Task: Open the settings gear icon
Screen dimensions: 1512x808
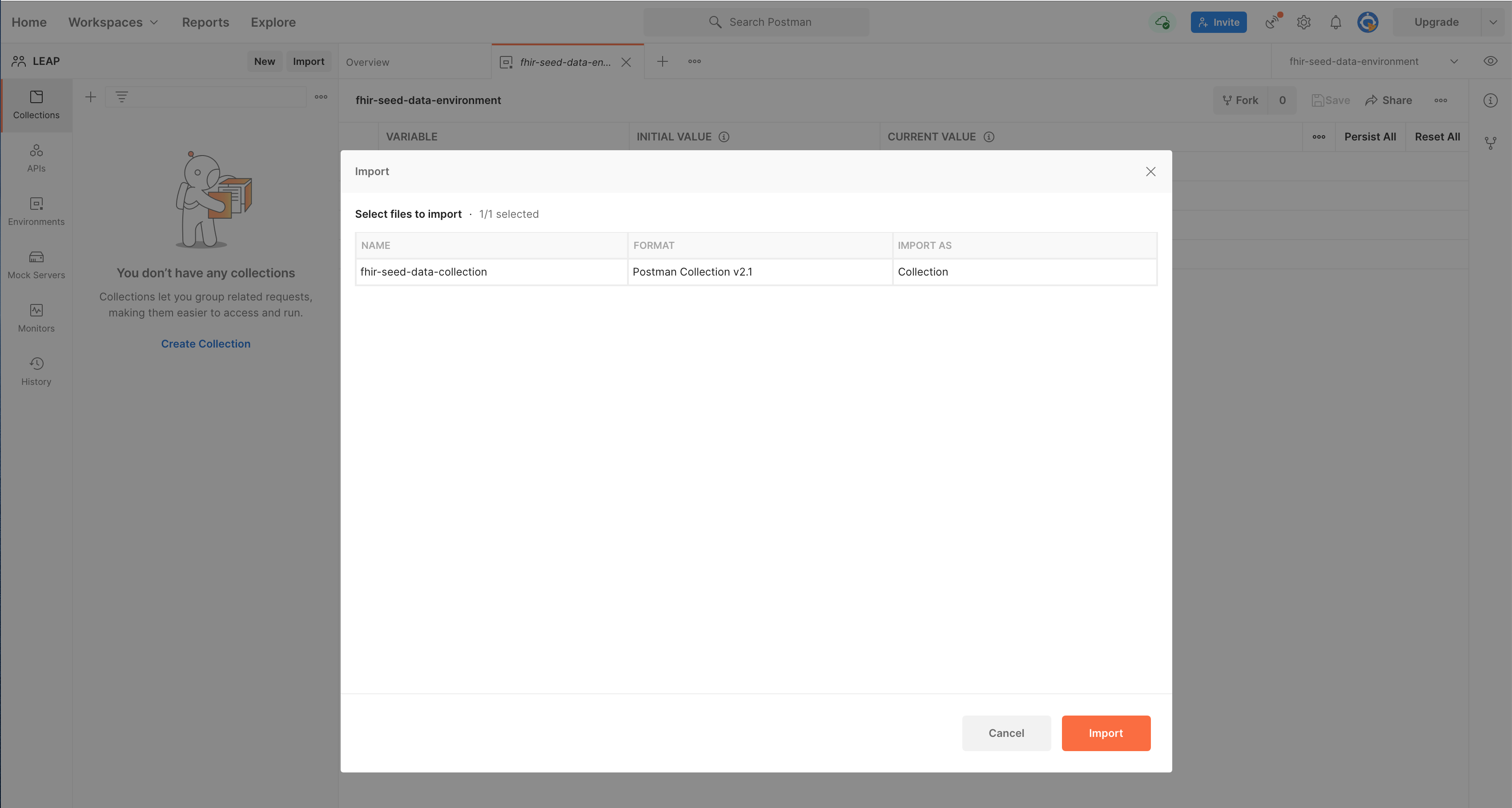Action: 1303,22
